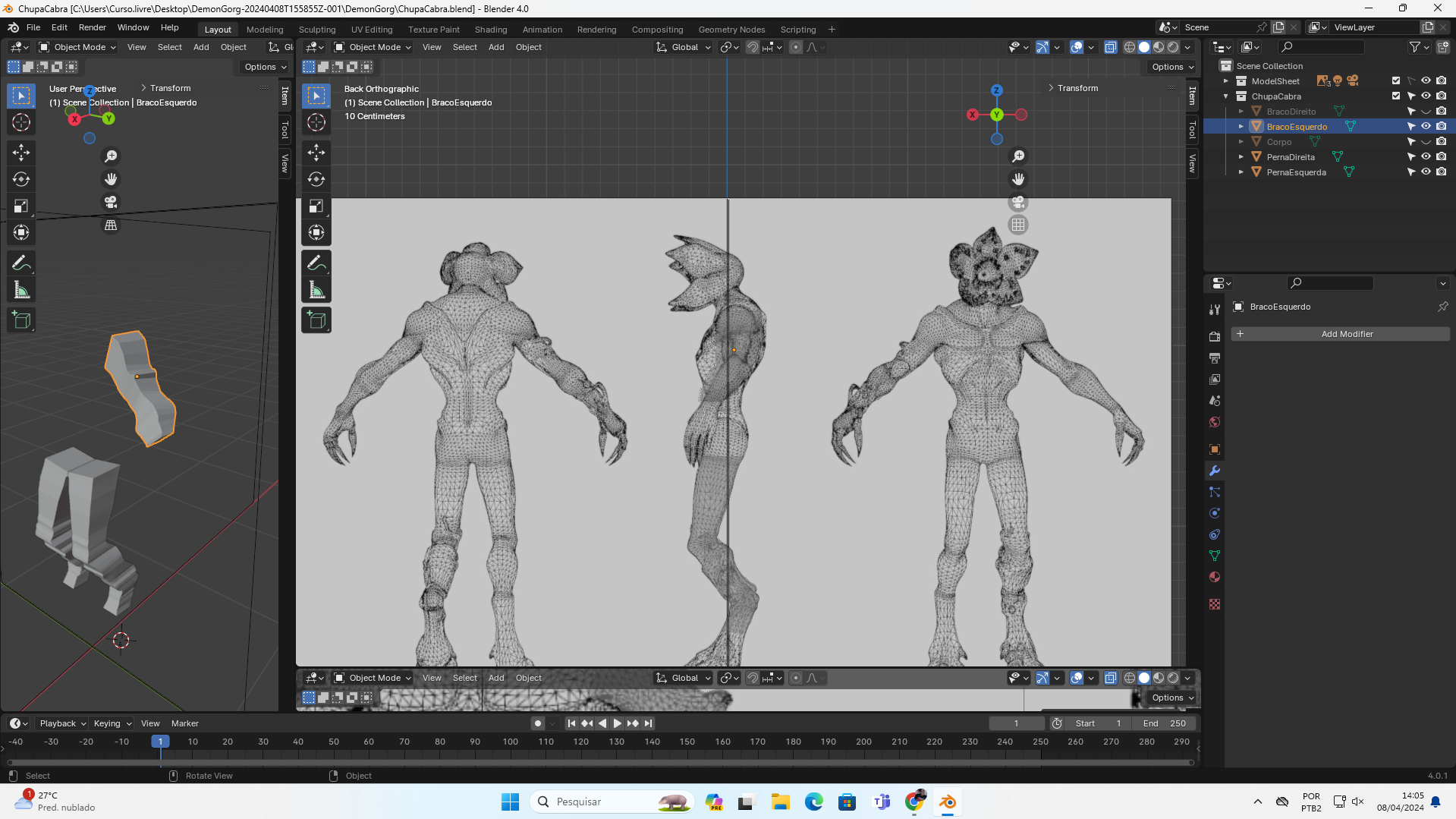Open the Render menu

coord(92,27)
